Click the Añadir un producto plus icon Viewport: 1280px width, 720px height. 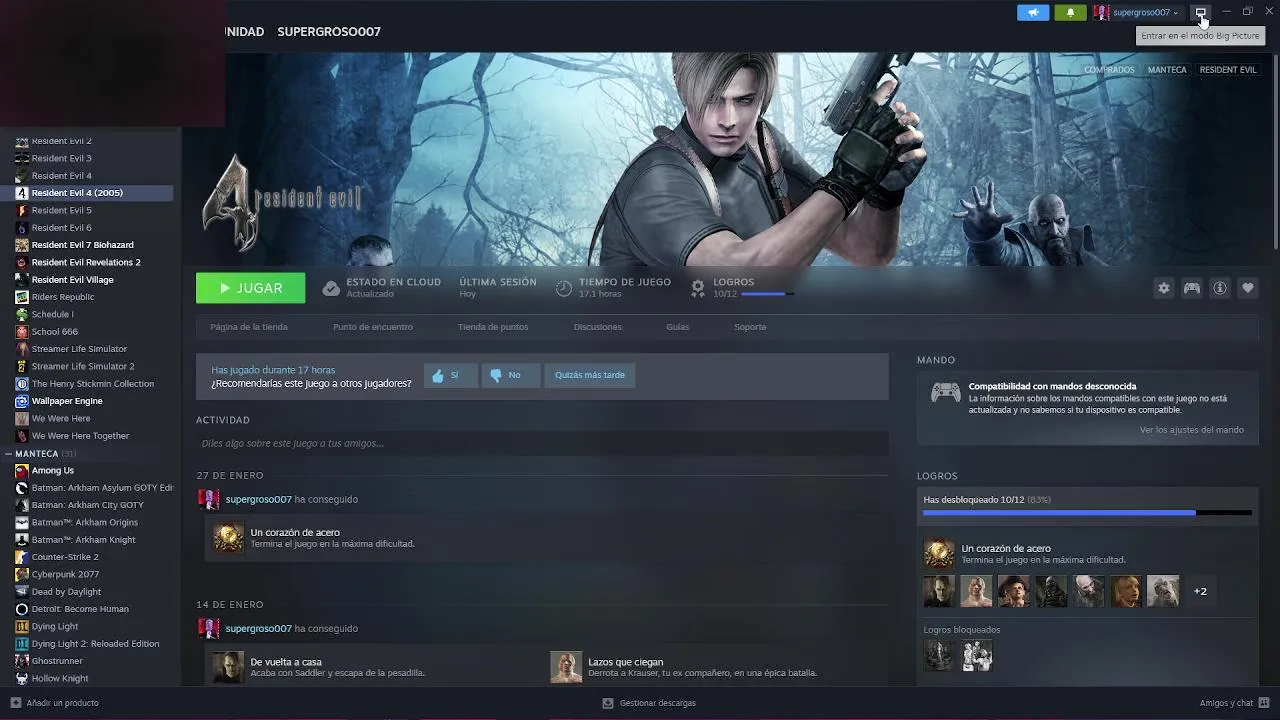click(15, 703)
